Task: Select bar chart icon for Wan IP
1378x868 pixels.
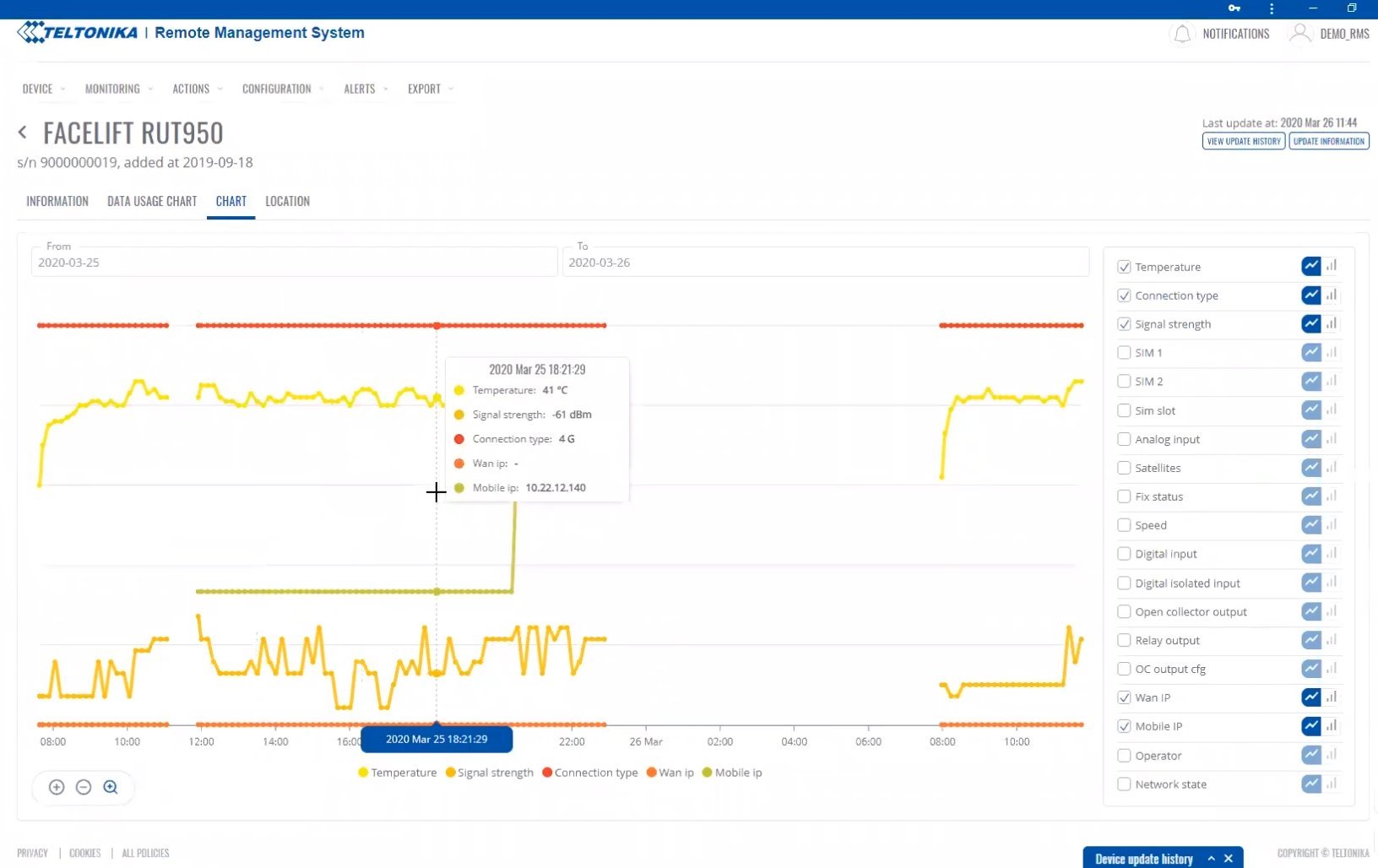Action: (x=1332, y=697)
